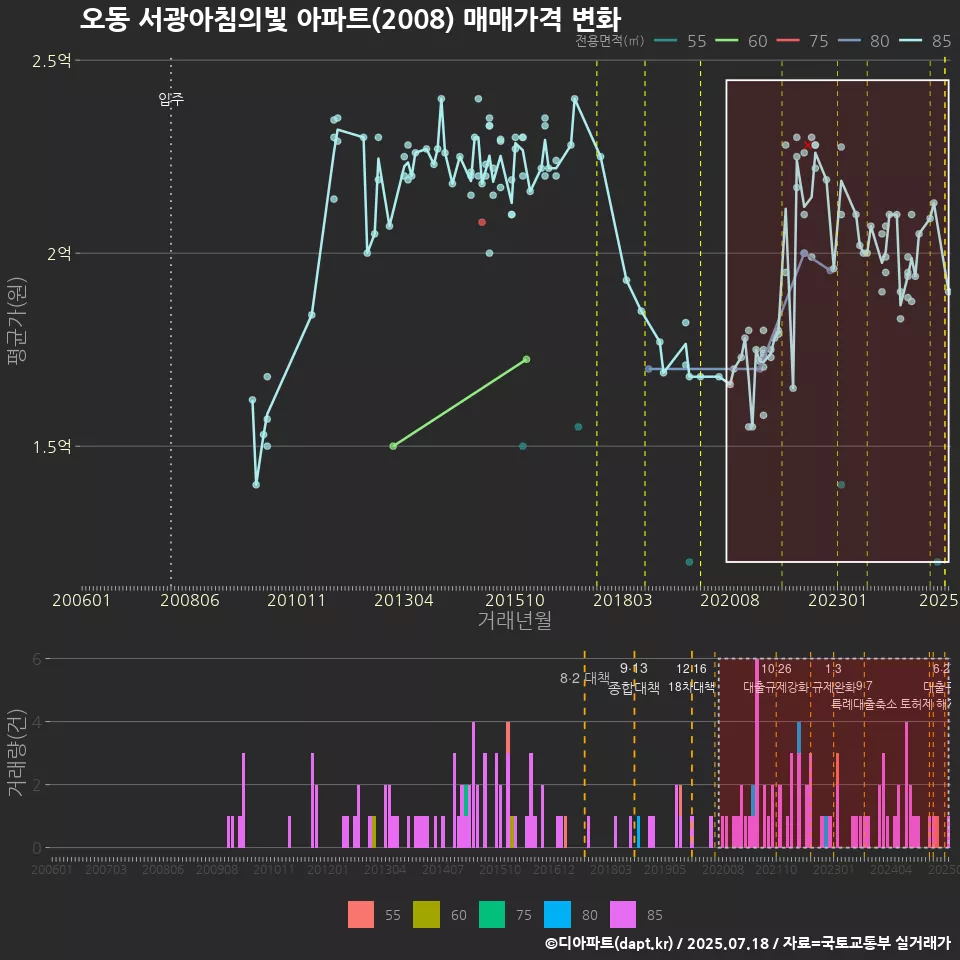Viewport: 960px width, 960px height.
Task: Click the green 60 line swatch in top legend
Action: tap(727, 41)
